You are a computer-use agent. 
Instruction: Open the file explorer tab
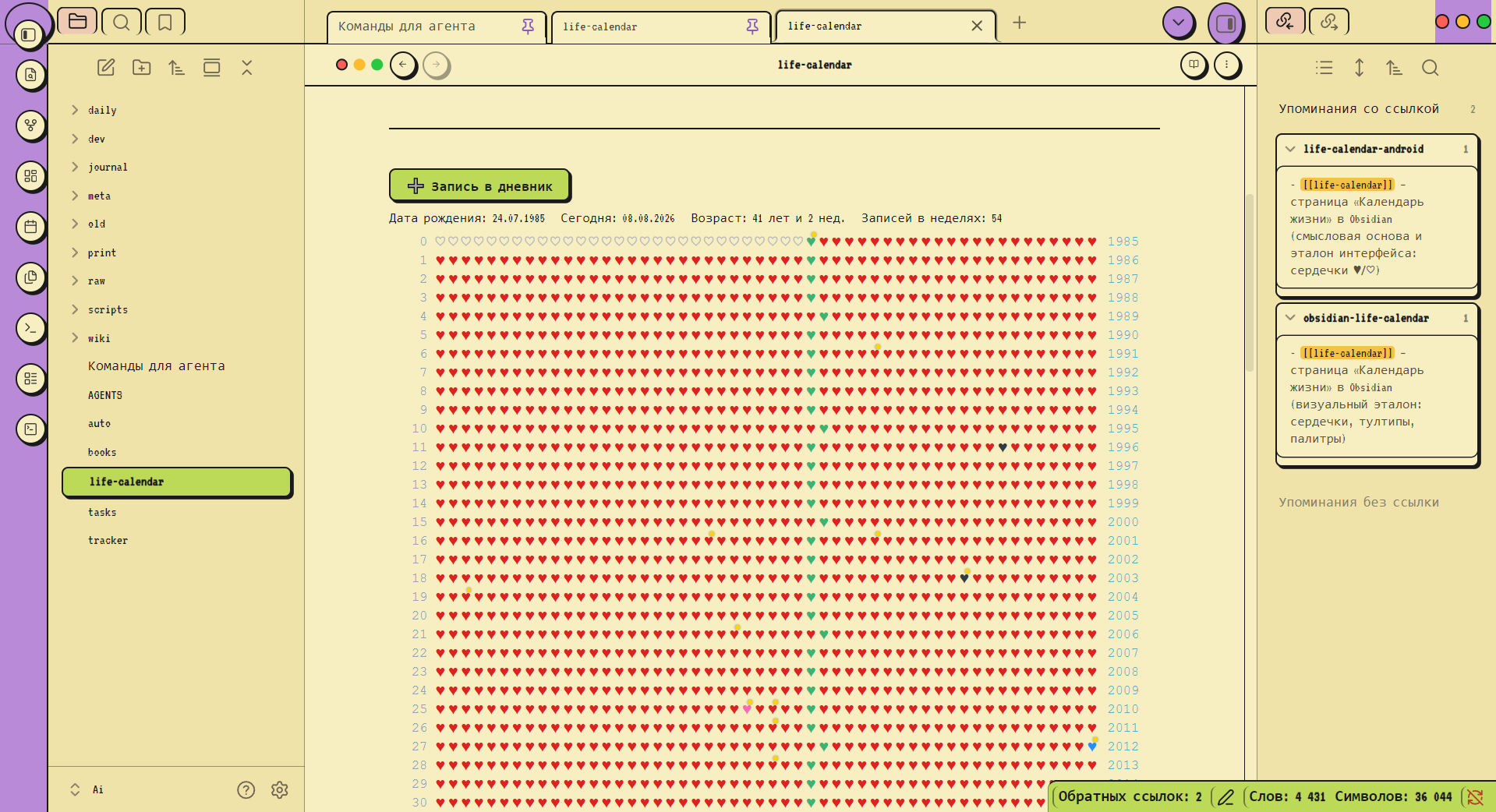77,21
